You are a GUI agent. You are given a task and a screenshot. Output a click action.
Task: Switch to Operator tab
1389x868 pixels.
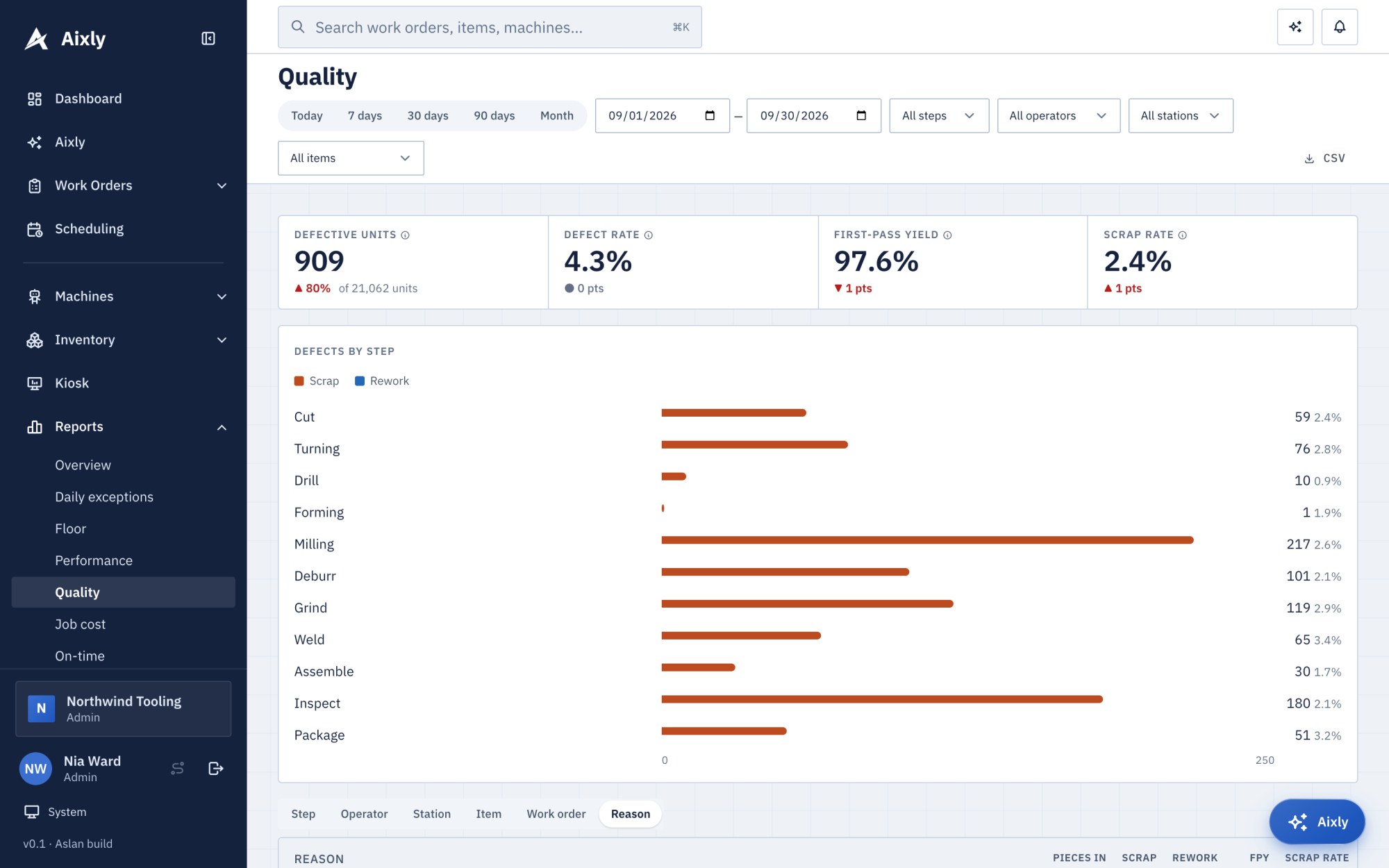point(364,814)
